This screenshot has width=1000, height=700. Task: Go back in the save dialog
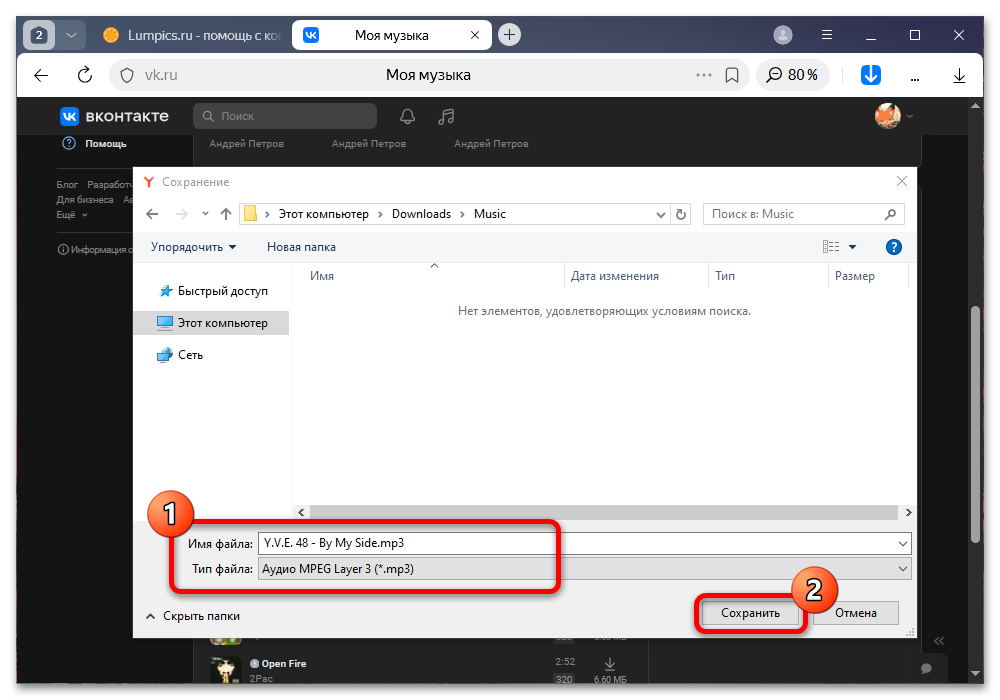point(152,214)
